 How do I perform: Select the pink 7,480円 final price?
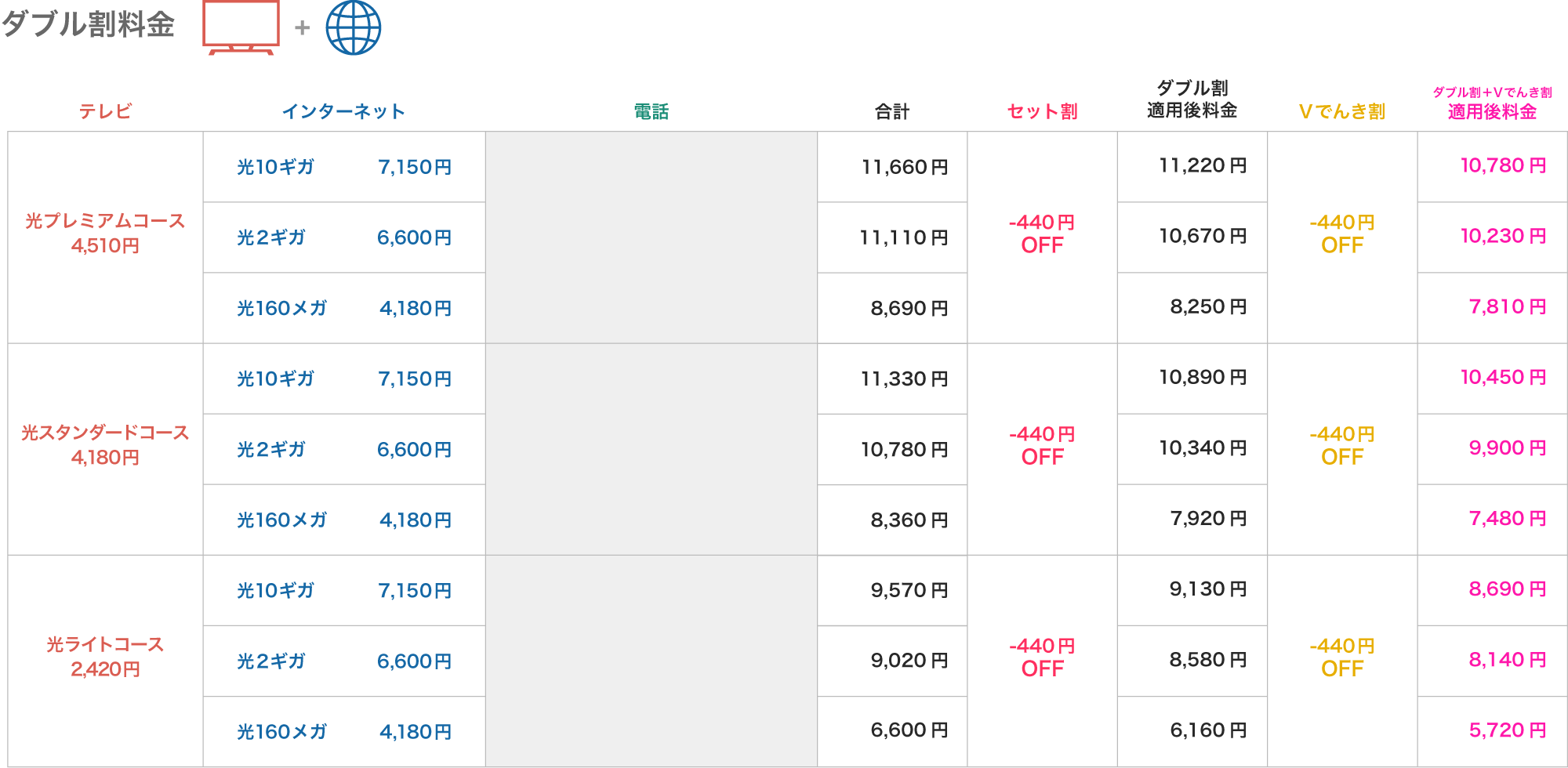point(1507,519)
